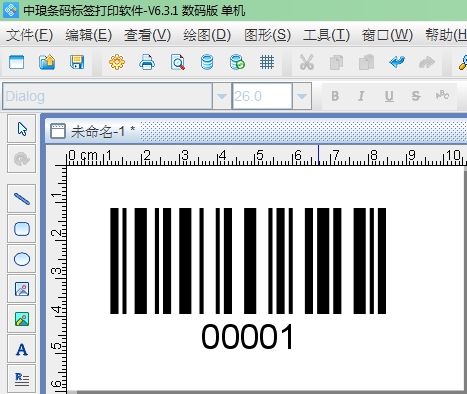Click the Print icon
467x394 pixels.
[x=147, y=62]
